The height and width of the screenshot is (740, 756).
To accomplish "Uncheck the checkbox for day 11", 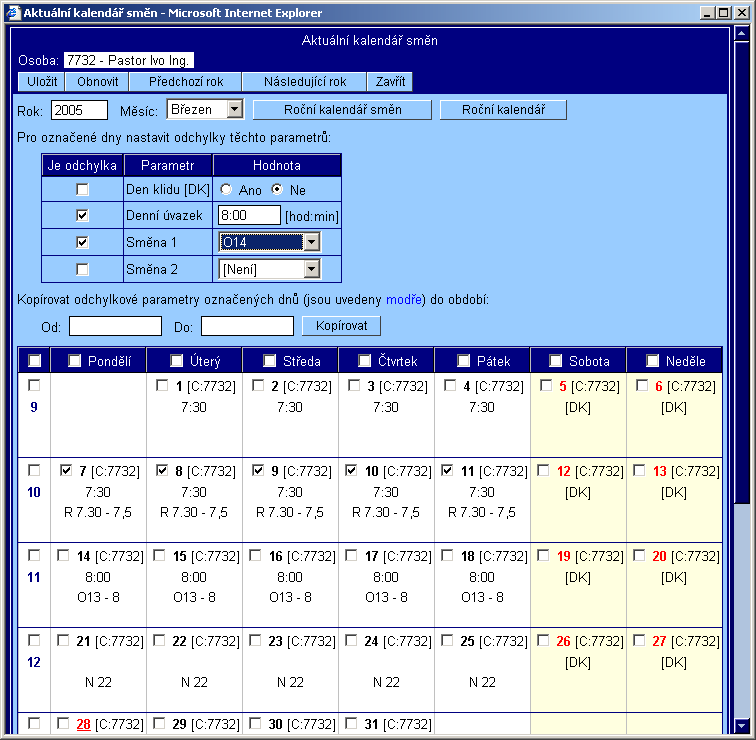I will tap(447, 470).
